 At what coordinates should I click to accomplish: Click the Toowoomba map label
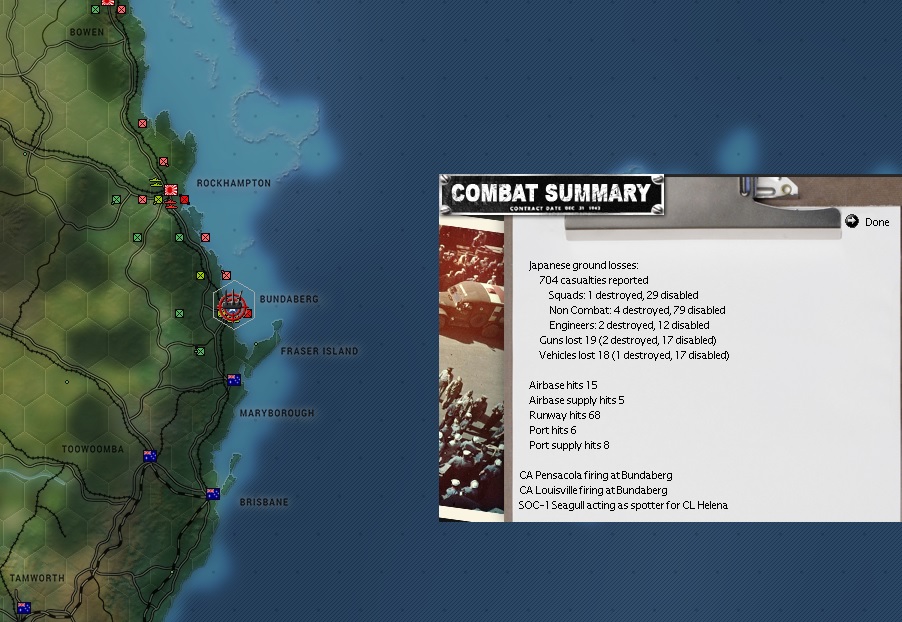(x=93, y=449)
